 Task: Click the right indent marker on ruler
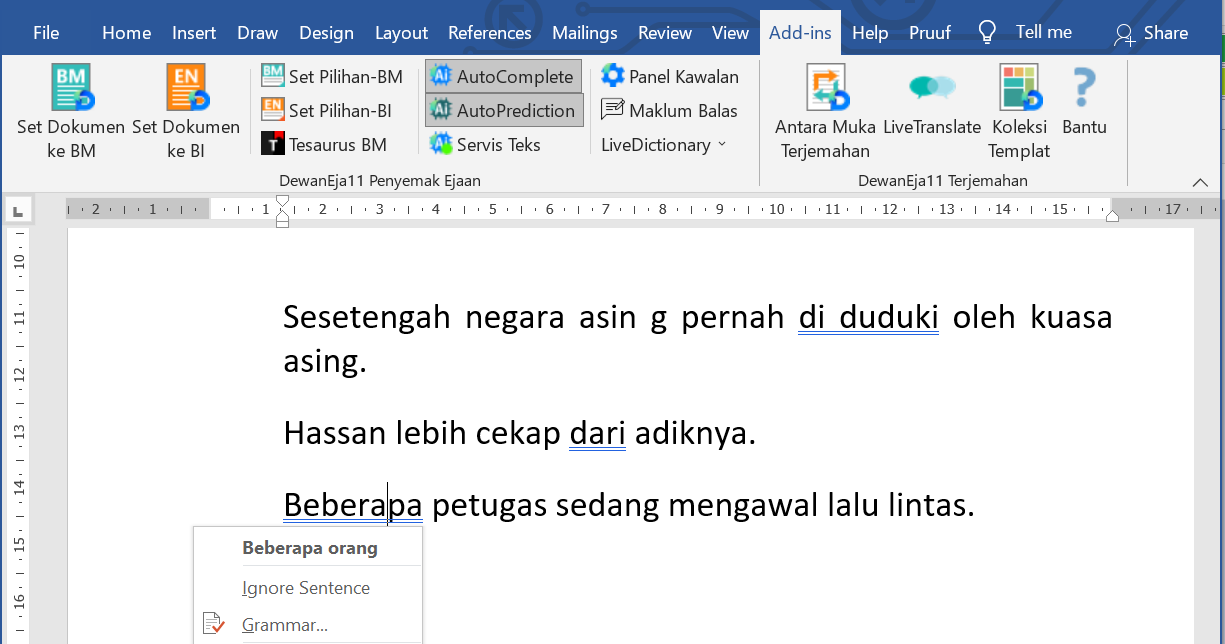(1112, 216)
